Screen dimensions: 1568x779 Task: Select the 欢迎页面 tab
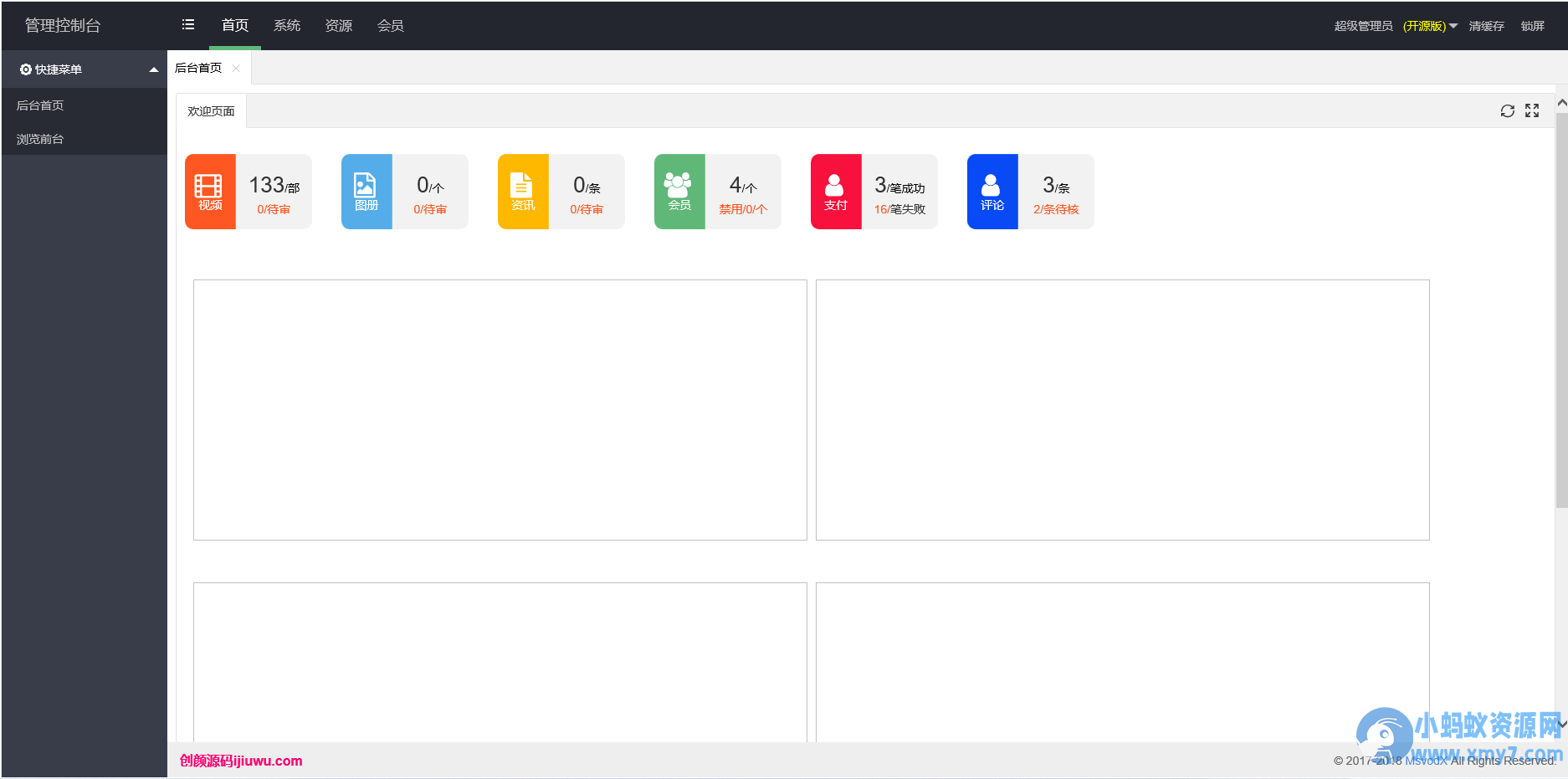(x=211, y=111)
